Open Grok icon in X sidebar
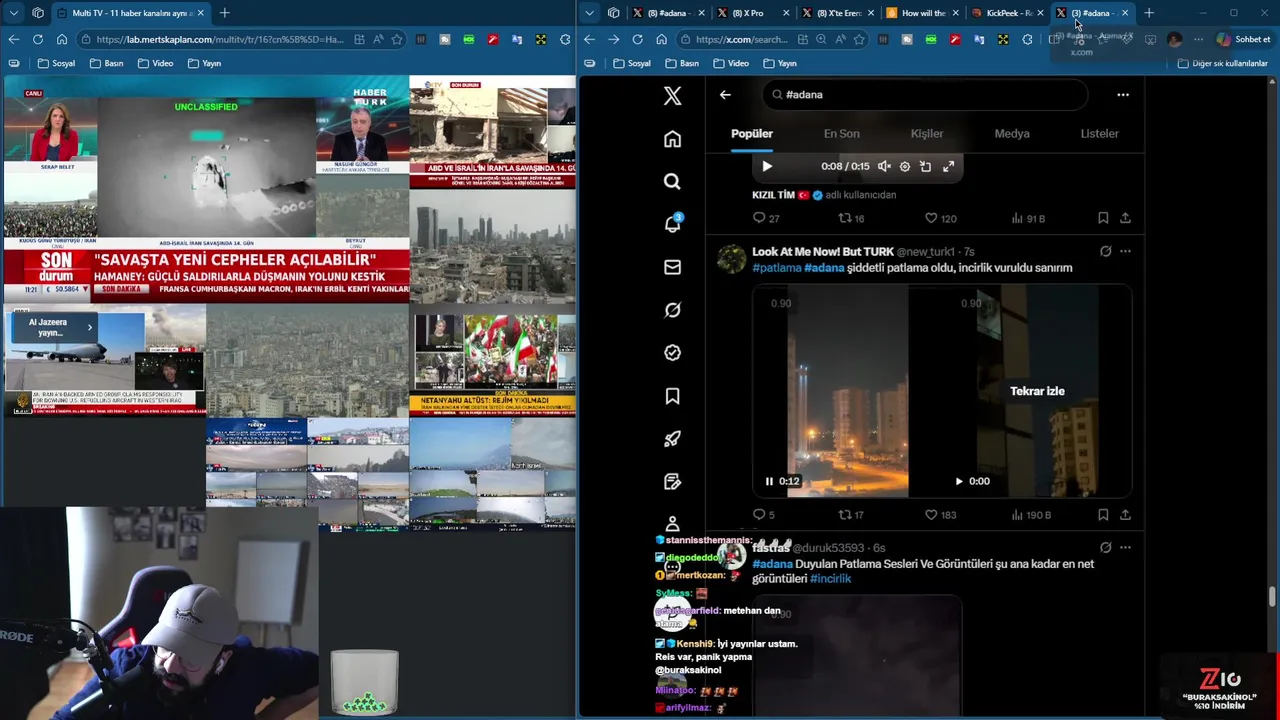The height and width of the screenshot is (720, 1280). (672, 310)
